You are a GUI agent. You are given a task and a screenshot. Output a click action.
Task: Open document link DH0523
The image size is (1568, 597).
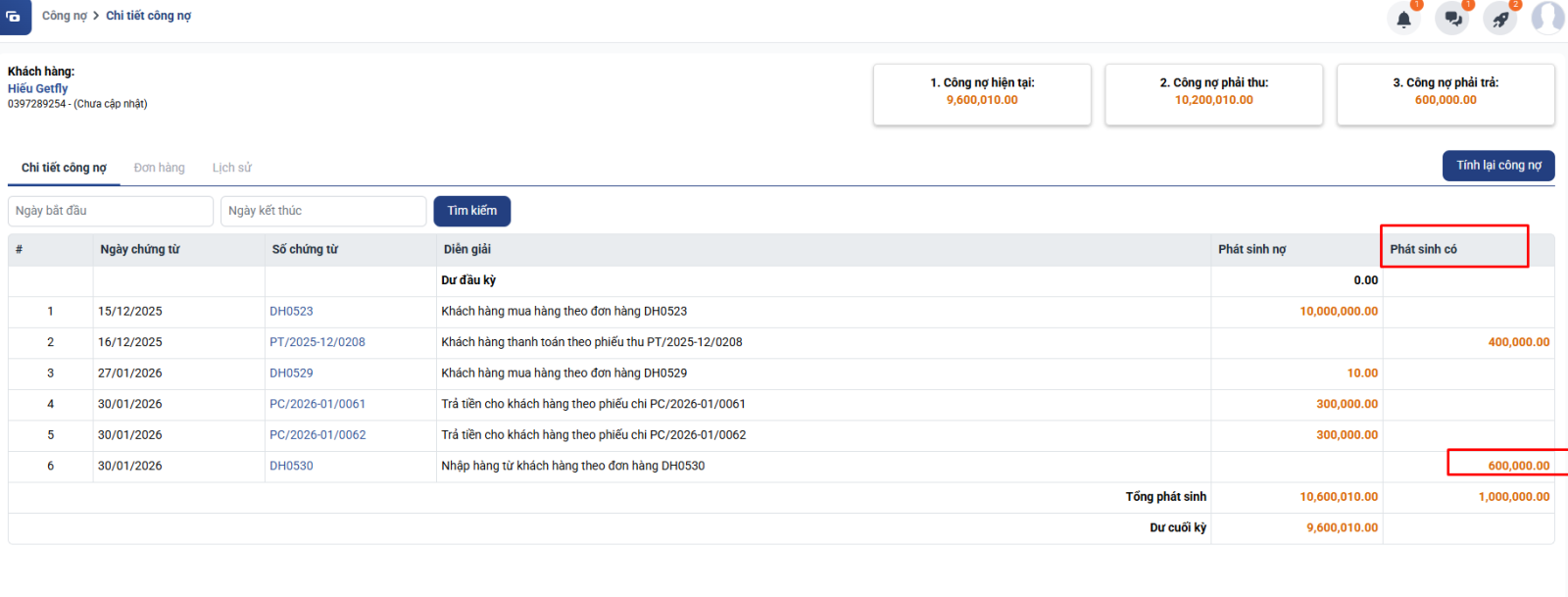point(291,312)
